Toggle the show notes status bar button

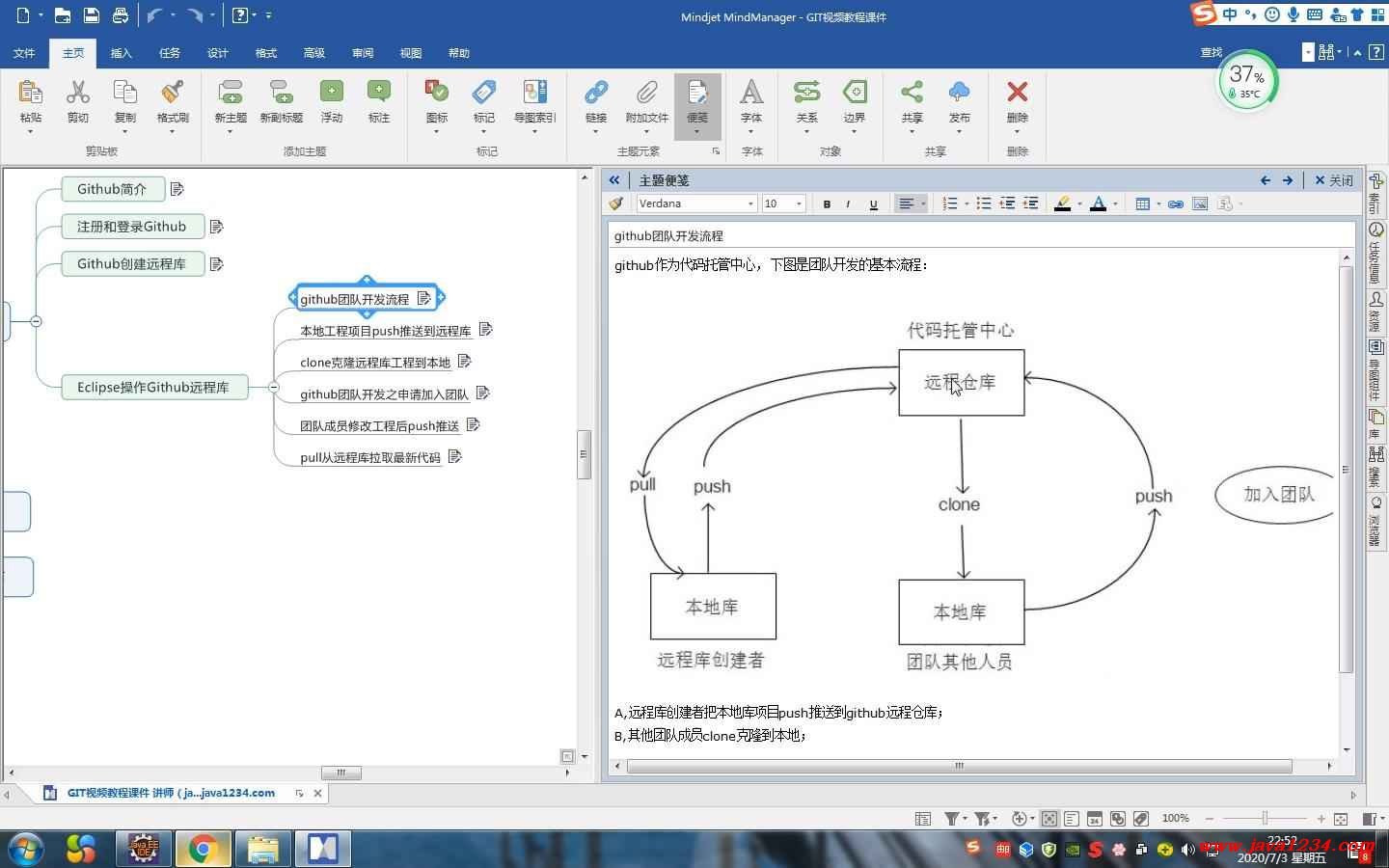click(x=1072, y=819)
